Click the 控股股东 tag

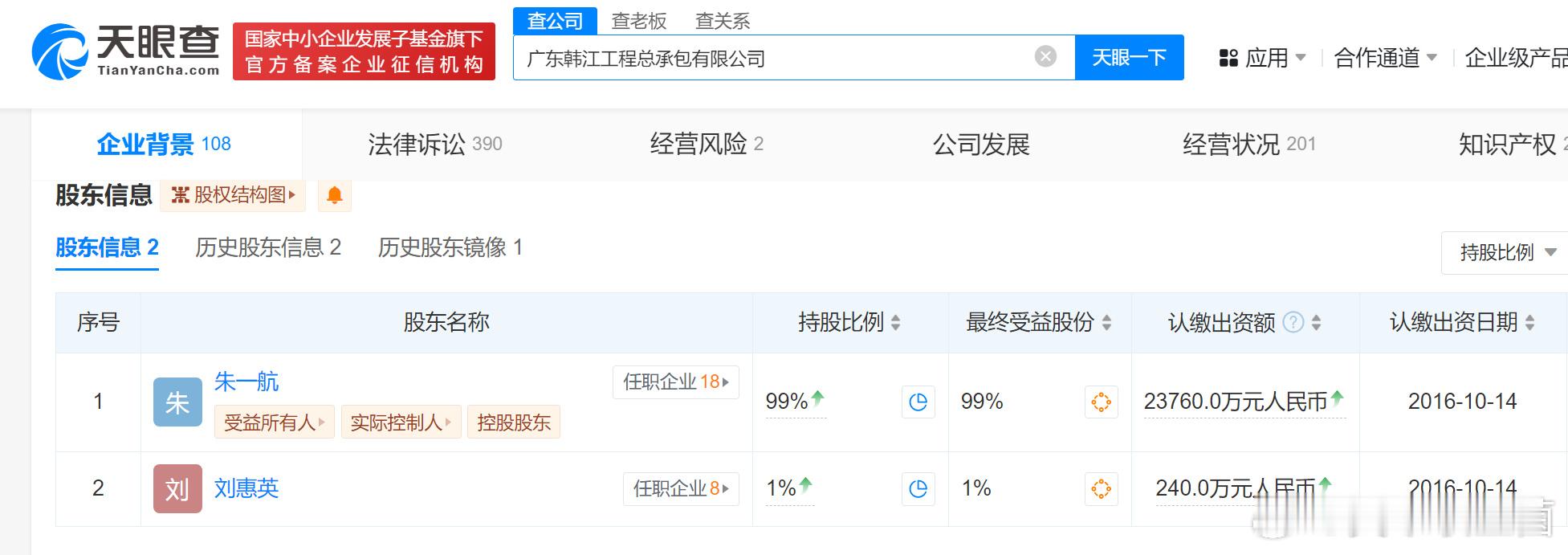click(514, 422)
